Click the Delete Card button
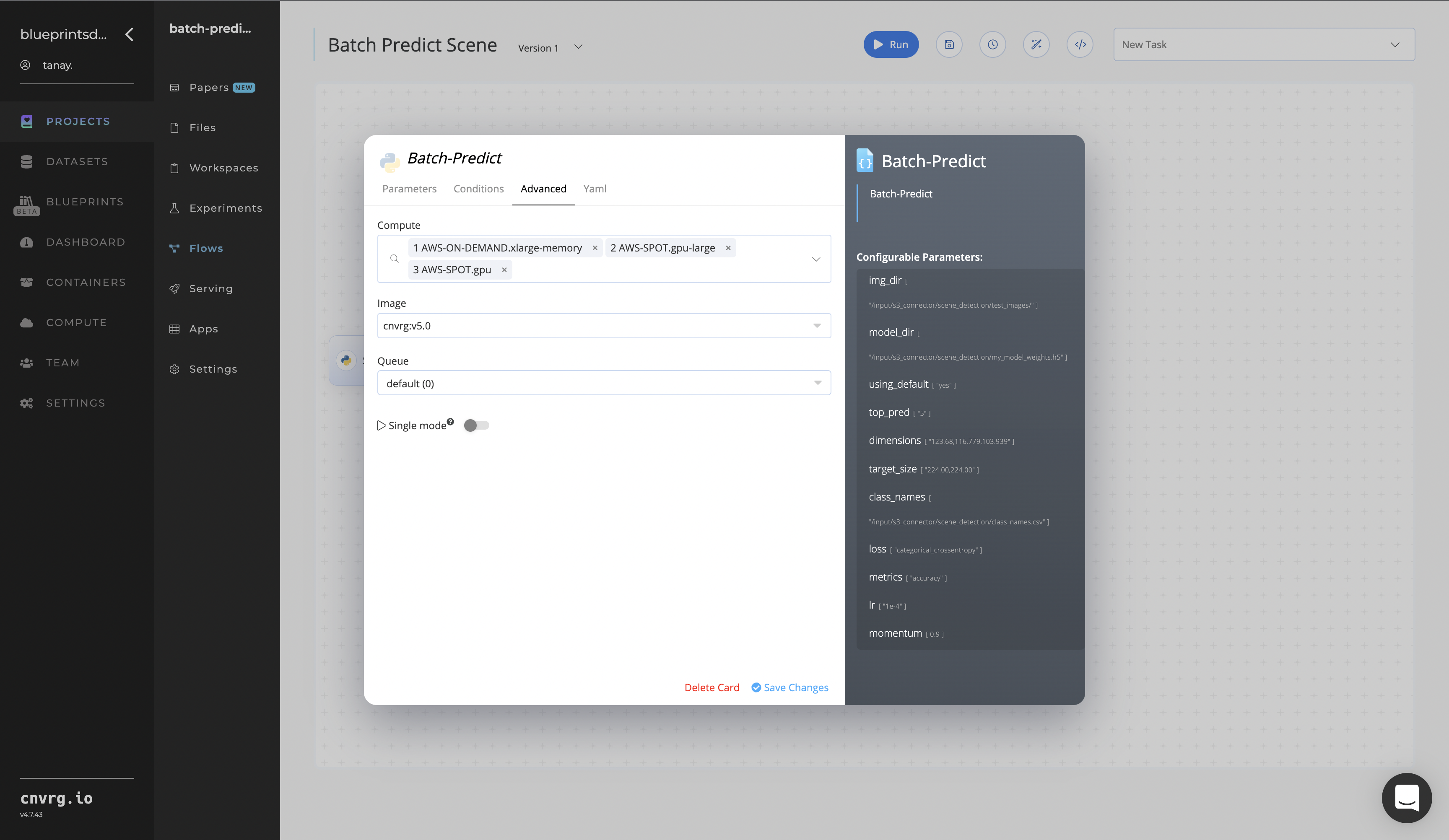The height and width of the screenshot is (840, 1449). (712, 687)
